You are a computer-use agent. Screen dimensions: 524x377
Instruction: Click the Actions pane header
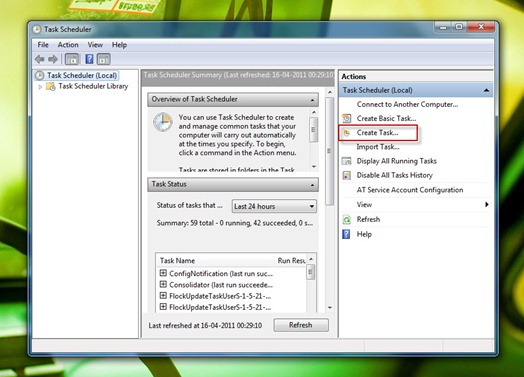pyautogui.click(x=416, y=76)
